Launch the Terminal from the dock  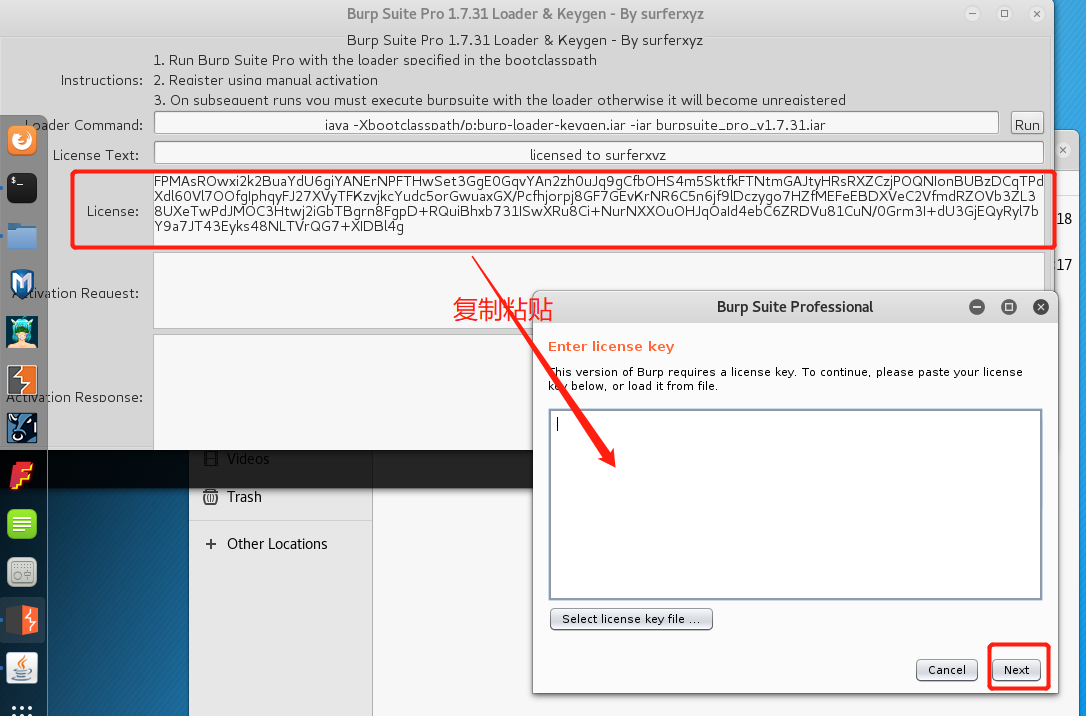(x=22, y=188)
